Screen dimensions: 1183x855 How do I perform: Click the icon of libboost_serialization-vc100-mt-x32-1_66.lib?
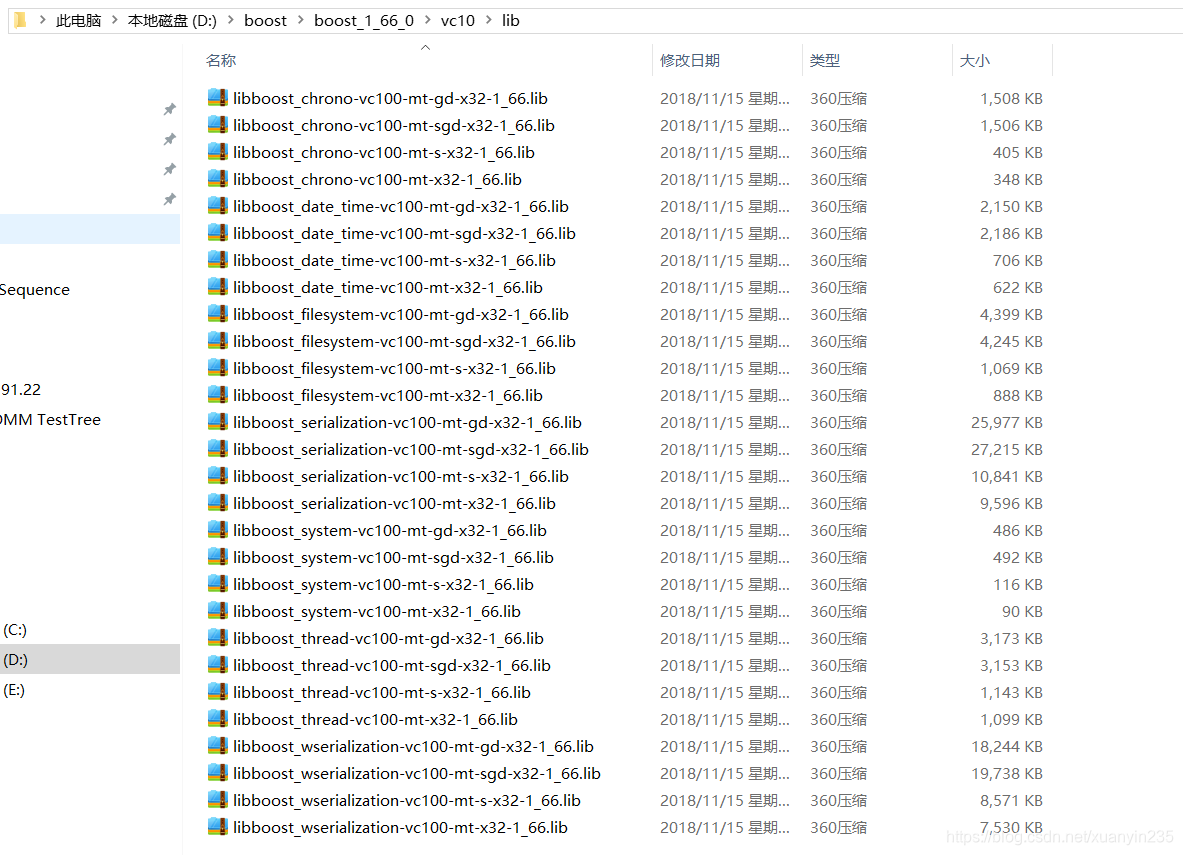coord(217,503)
